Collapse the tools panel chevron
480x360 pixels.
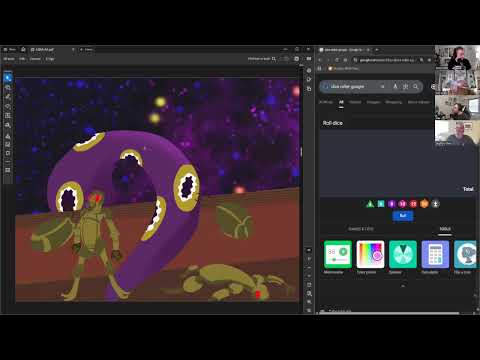point(403,286)
